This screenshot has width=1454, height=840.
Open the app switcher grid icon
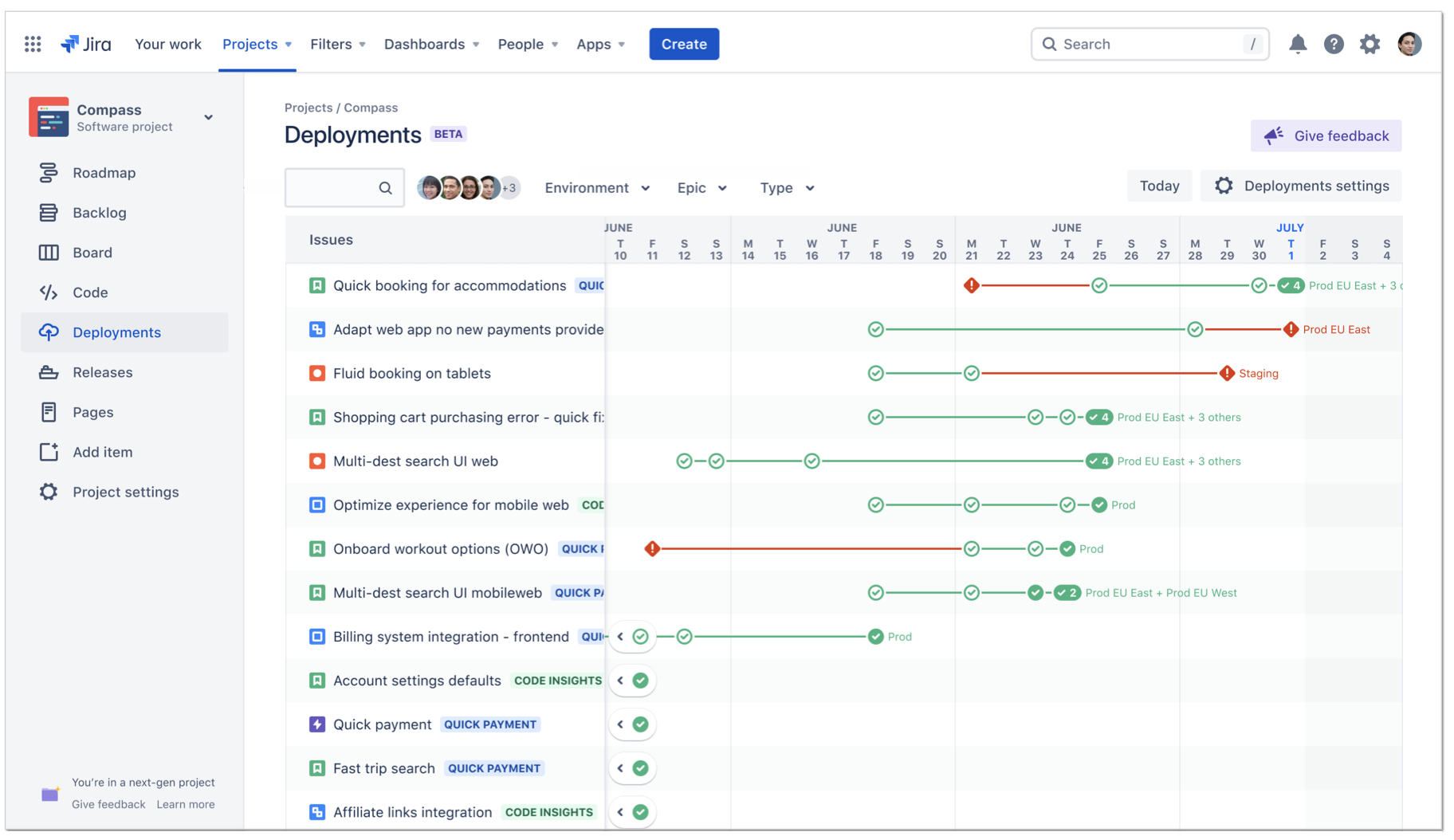pyautogui.click(x=33, y=44)
